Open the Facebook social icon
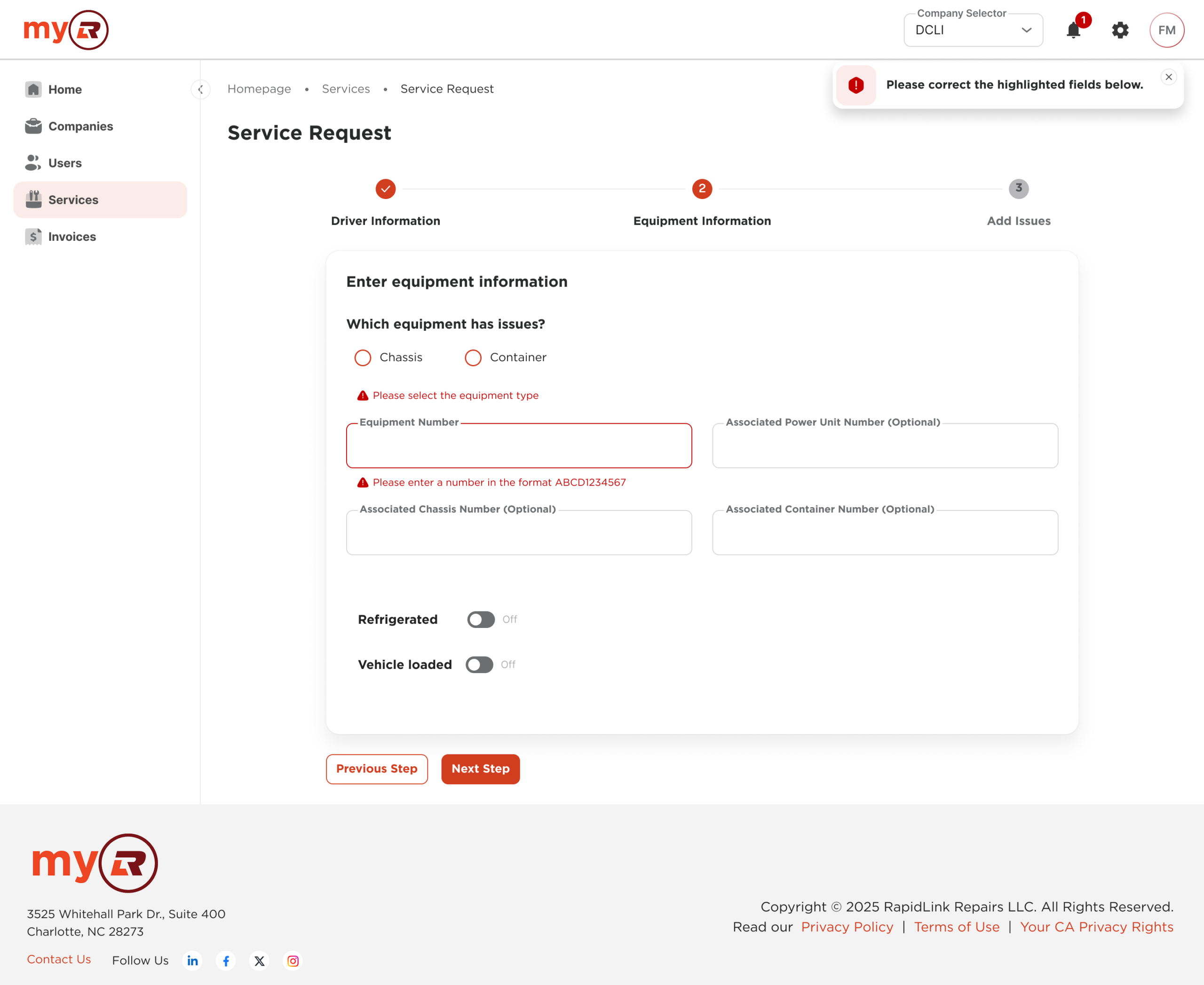The height and width of the screenshot is (985, 1204). [x=226, y=961]
